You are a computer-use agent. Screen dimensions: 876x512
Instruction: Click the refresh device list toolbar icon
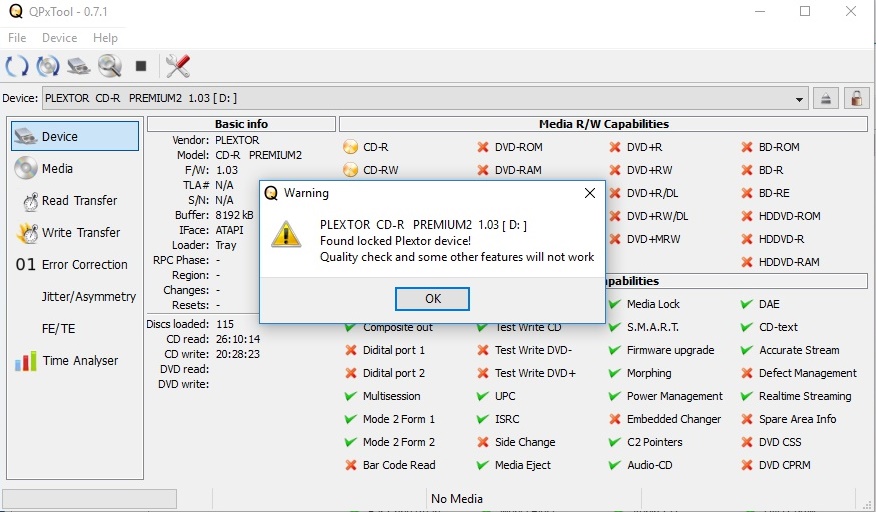(x=17, y=66)
